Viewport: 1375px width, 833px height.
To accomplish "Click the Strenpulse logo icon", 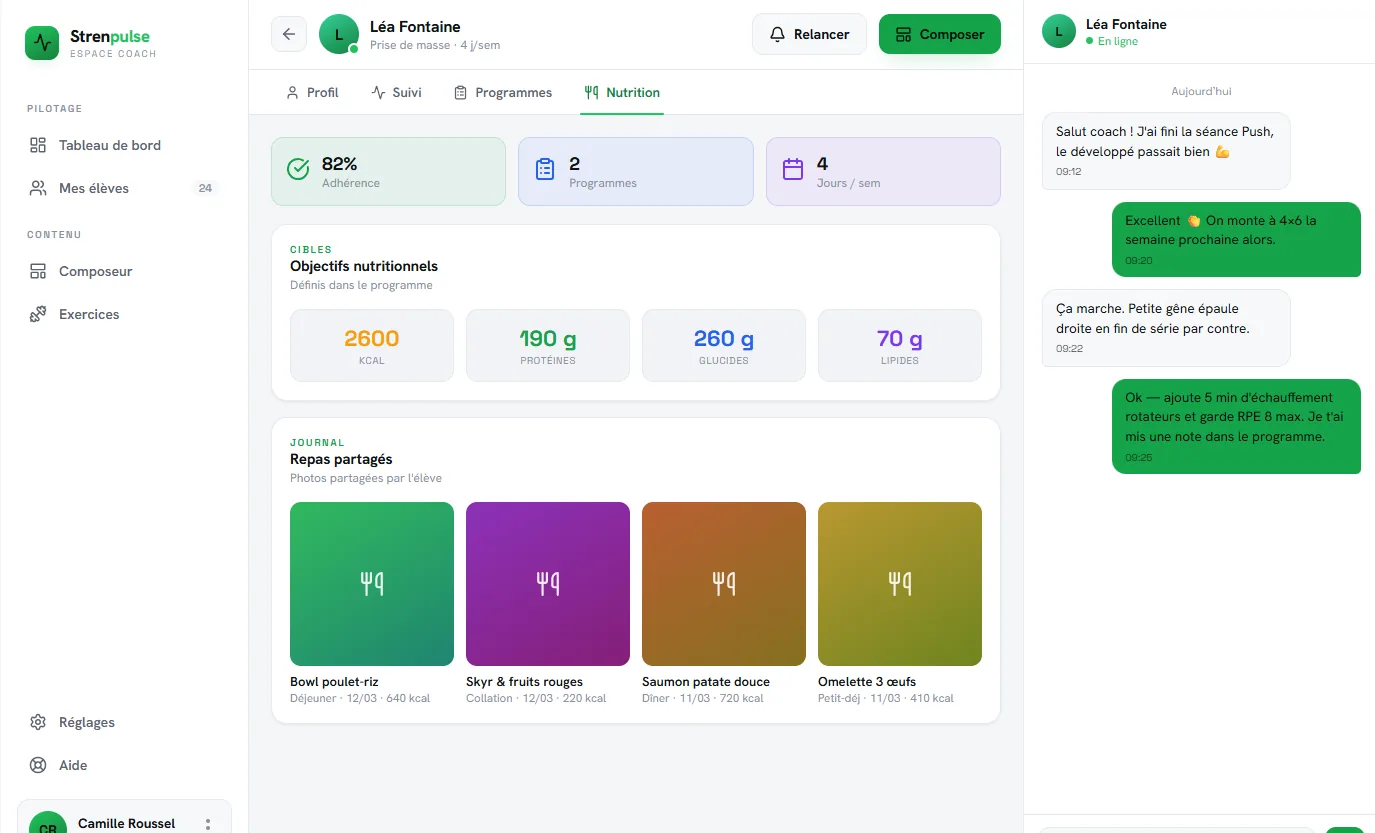I will click(x=42, y=43).
